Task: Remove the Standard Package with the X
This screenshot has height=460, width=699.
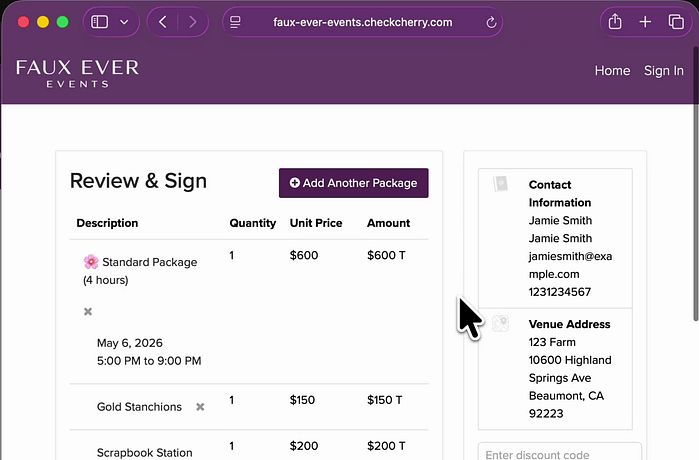Action: (x=88, y=312)
